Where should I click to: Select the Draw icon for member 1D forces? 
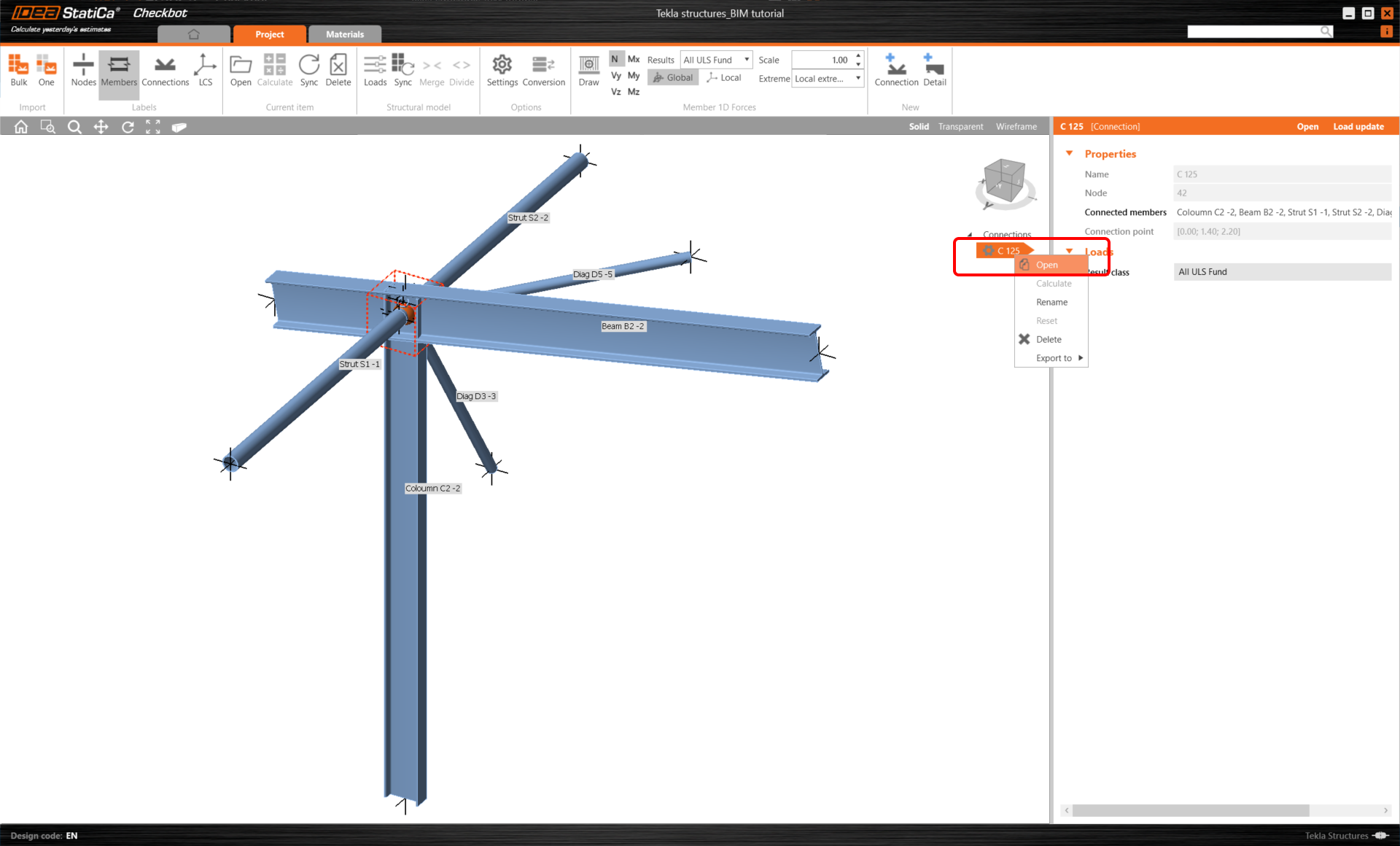click(588, 71)
